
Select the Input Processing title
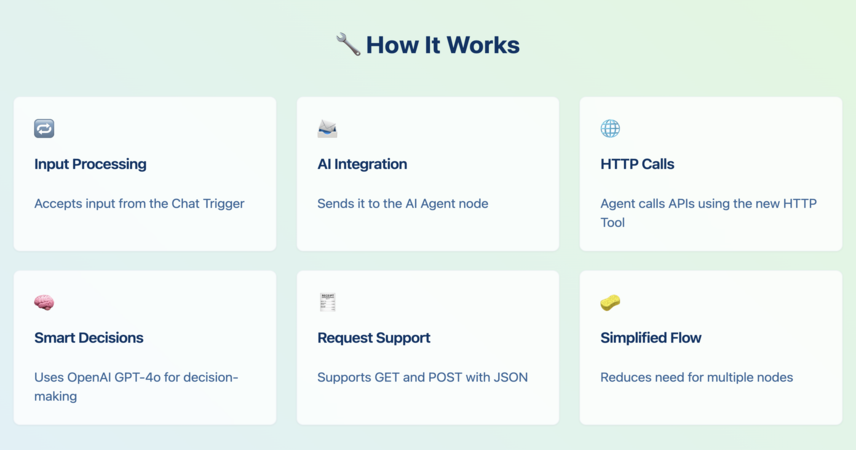pyautogui.click(x=90, y=164)
